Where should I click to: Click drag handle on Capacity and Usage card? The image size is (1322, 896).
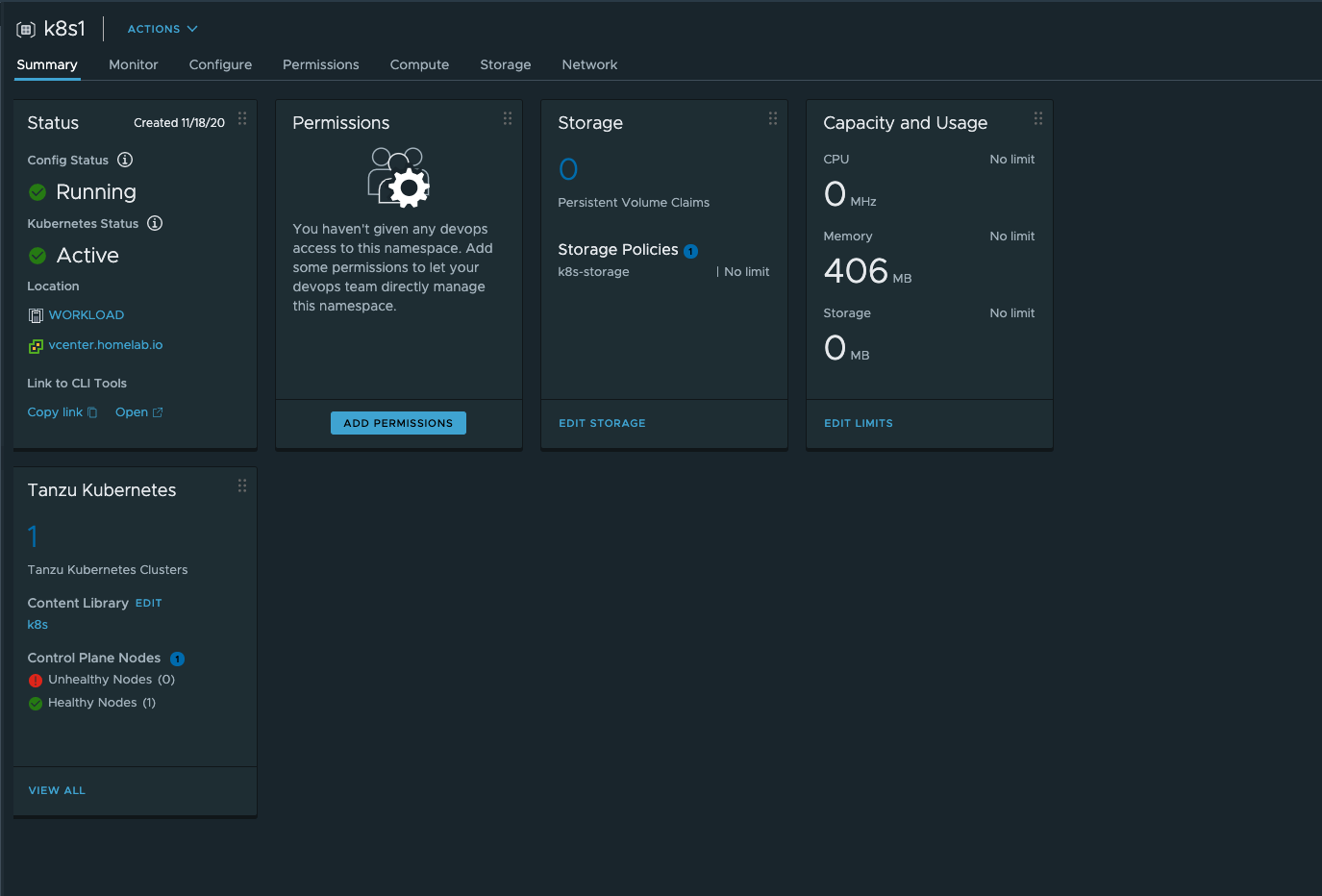[x=1038, y=118]
